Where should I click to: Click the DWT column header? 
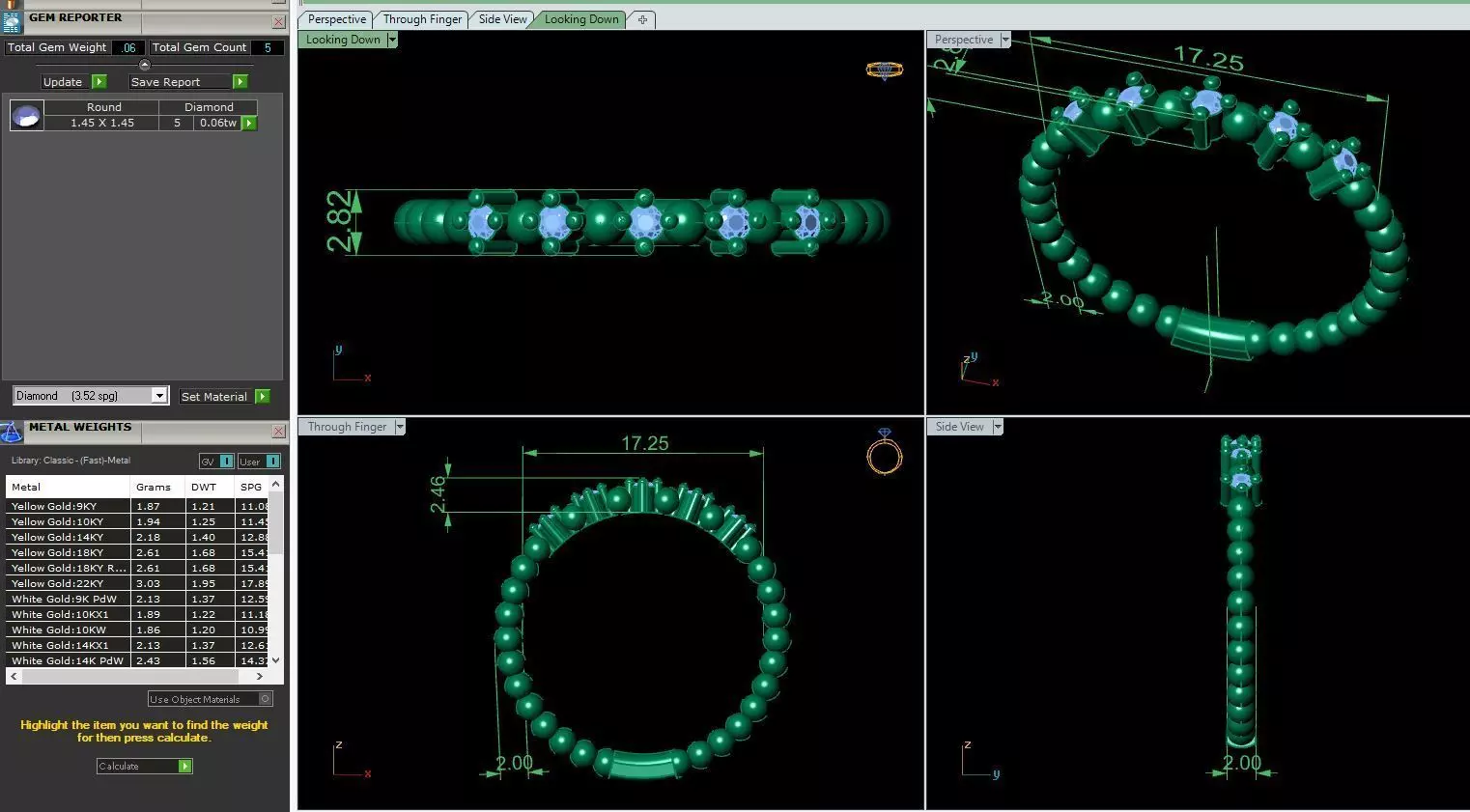point(211,487)
